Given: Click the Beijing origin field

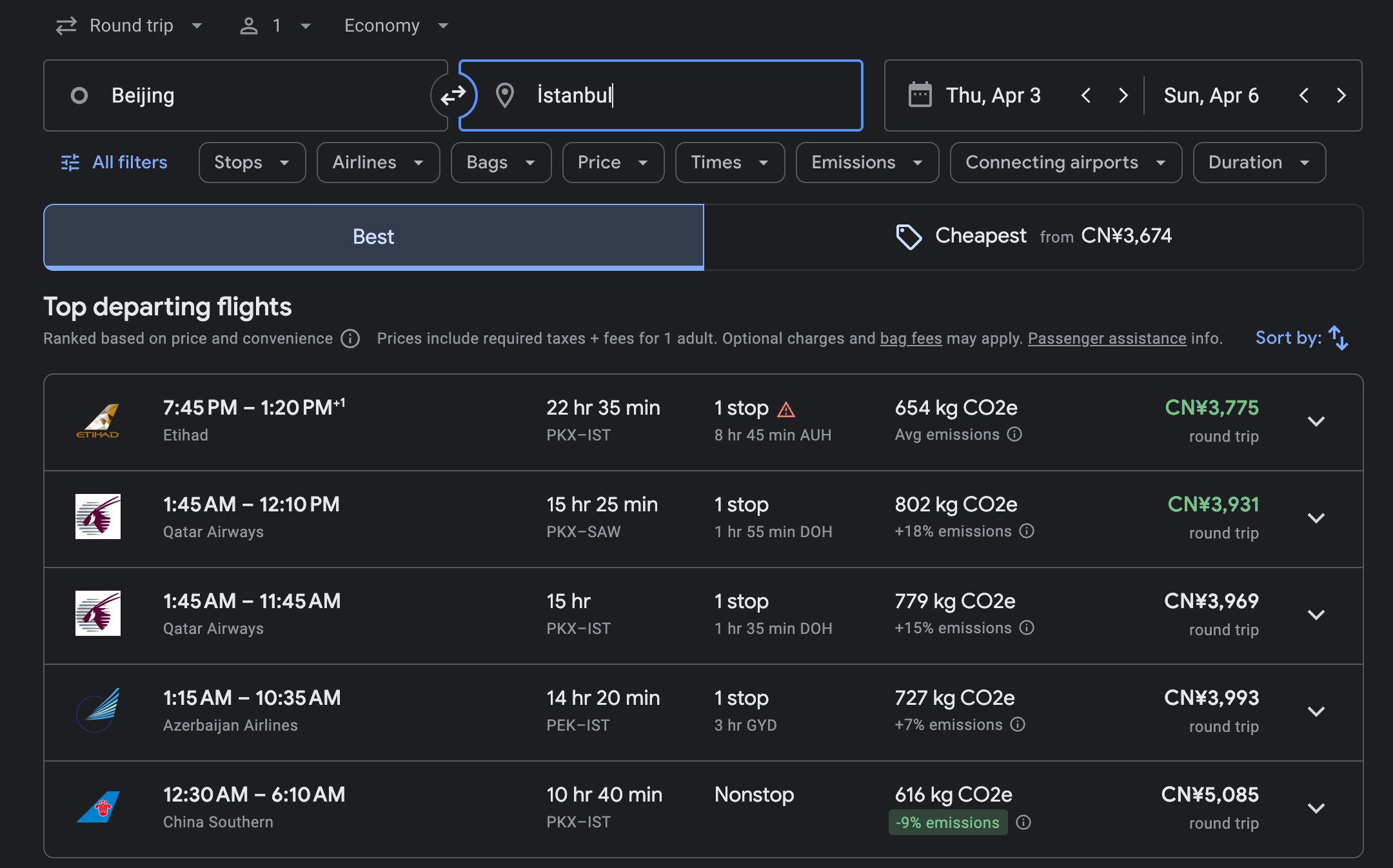Looking at the screenshot, I should [246, 95].
